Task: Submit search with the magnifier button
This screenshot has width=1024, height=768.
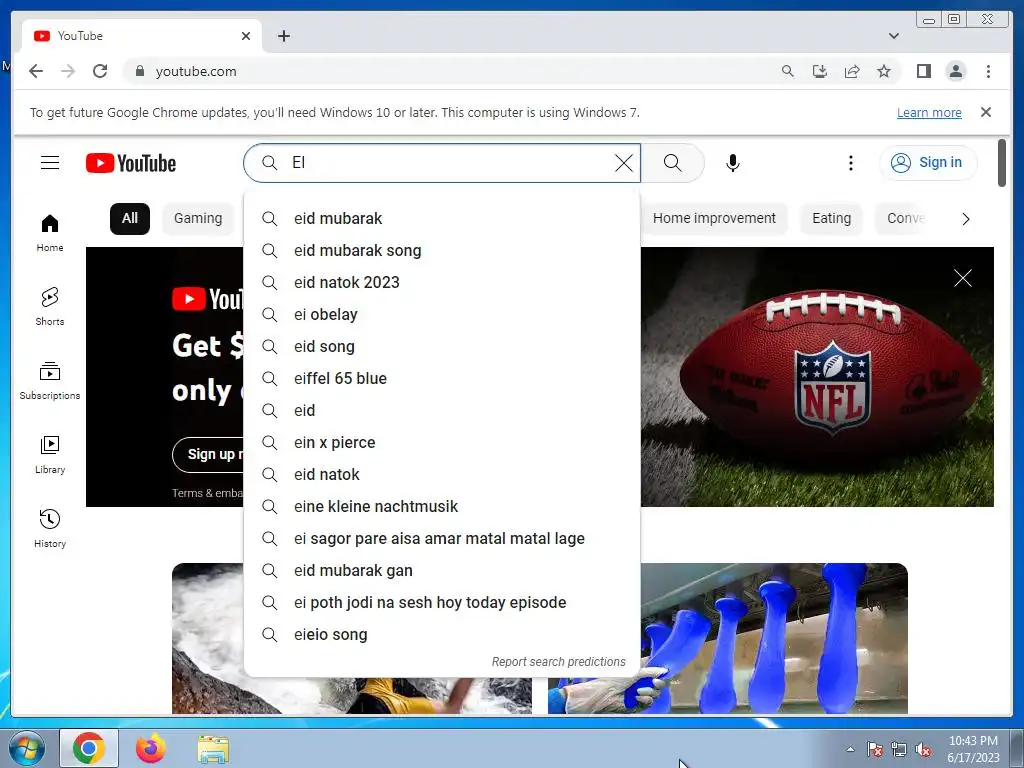Action: click(673, 163)
